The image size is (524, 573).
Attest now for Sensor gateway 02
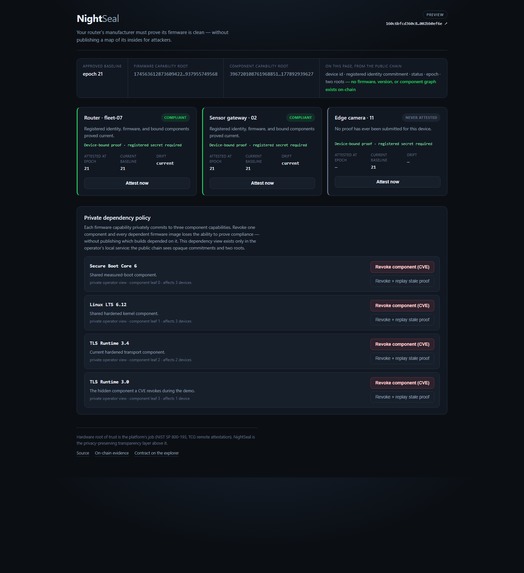[262, 183]
